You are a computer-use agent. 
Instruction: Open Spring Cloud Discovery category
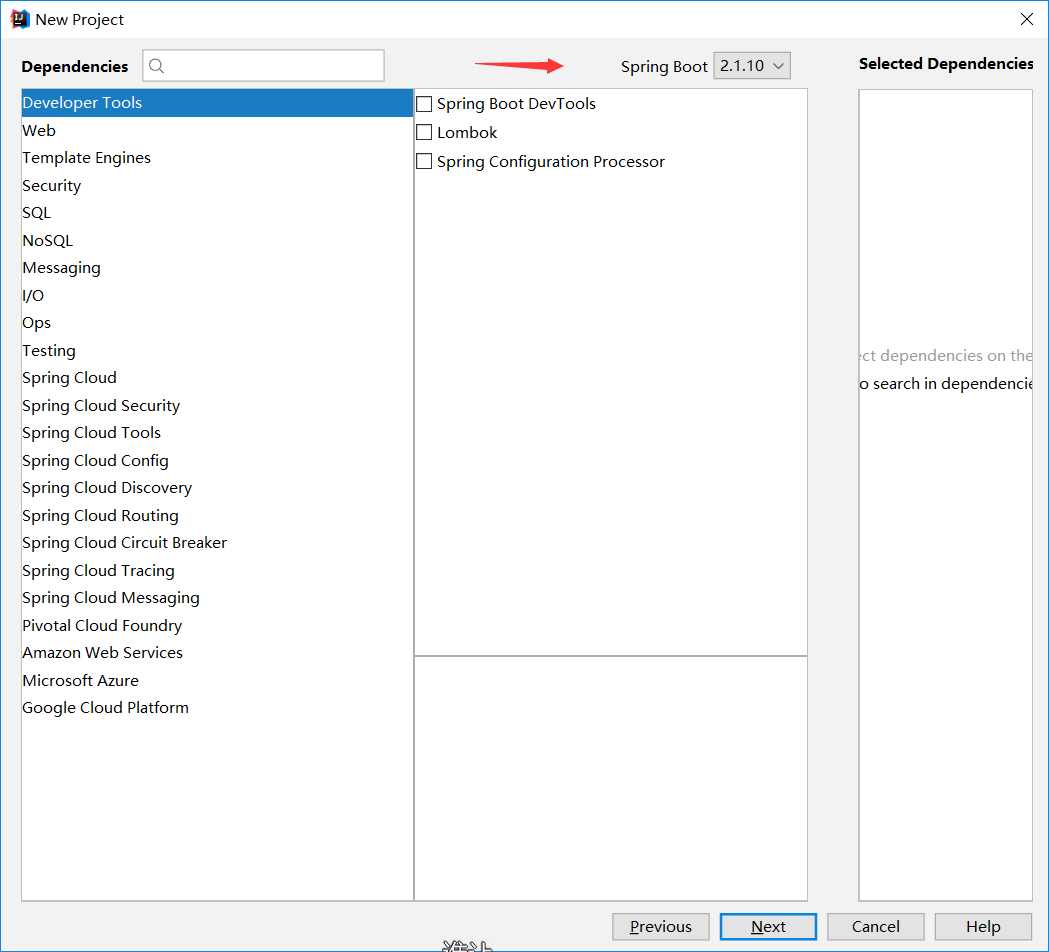pos(217,488)
